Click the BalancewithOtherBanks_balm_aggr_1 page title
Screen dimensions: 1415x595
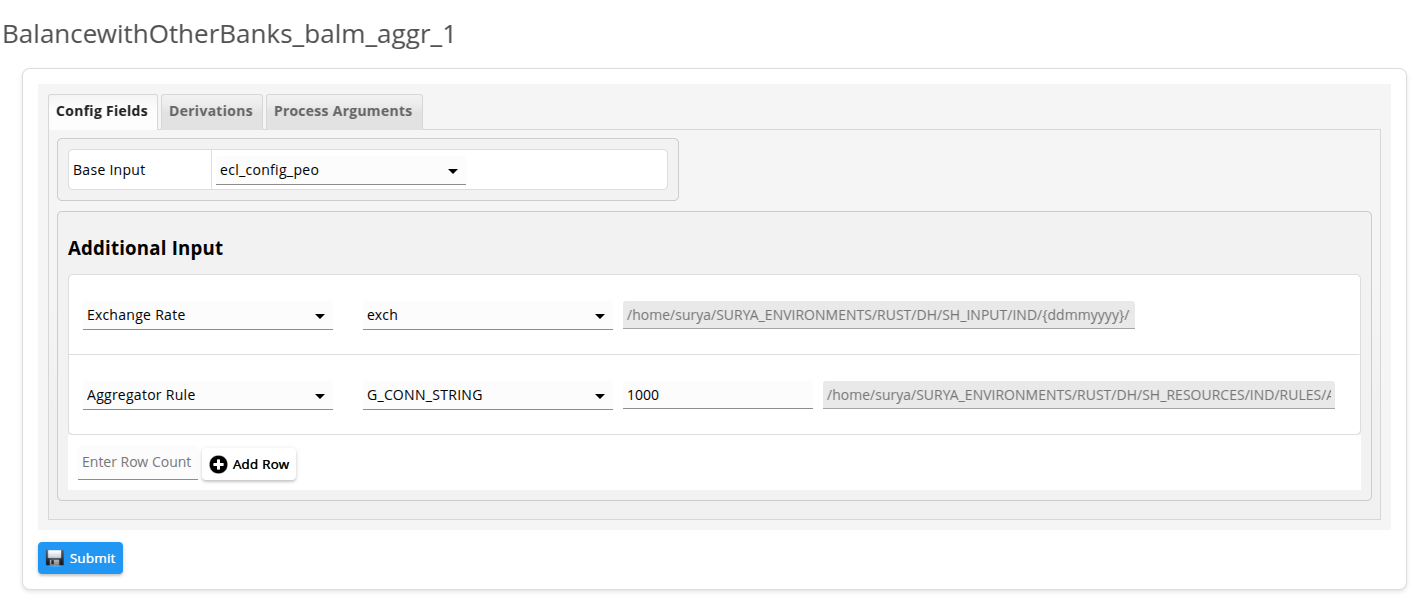pyautogui.click(x=228, y=34)
